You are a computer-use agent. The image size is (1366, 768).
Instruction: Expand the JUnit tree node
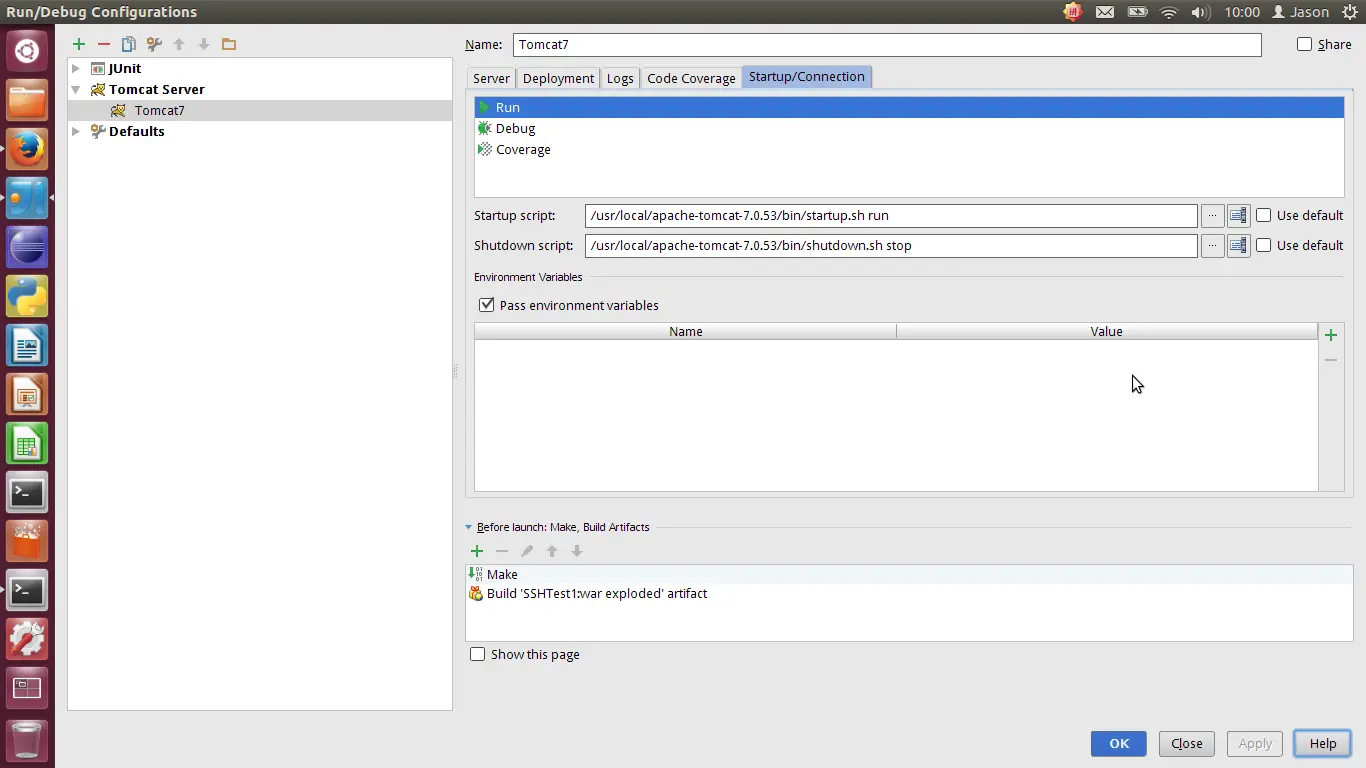[x=76, y=68]
